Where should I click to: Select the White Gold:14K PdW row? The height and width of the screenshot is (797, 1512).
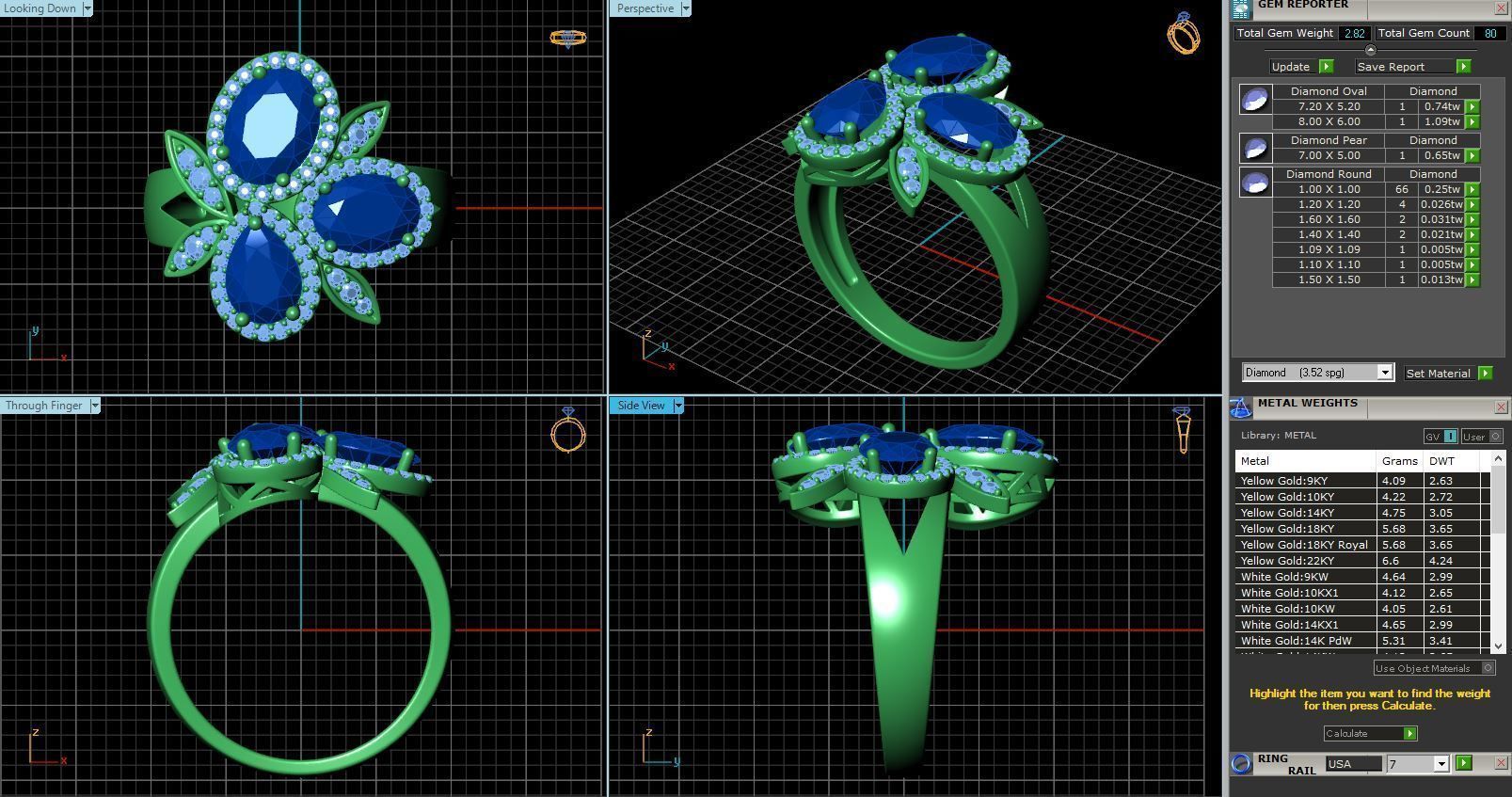pos(1362,641)
